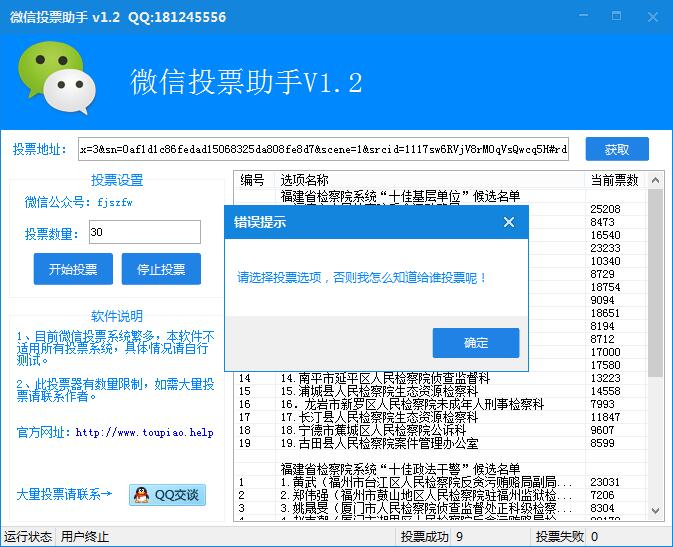Click the WeChat logo icon in header
Viewport: 673px width, 547px height.
point(57,78)
